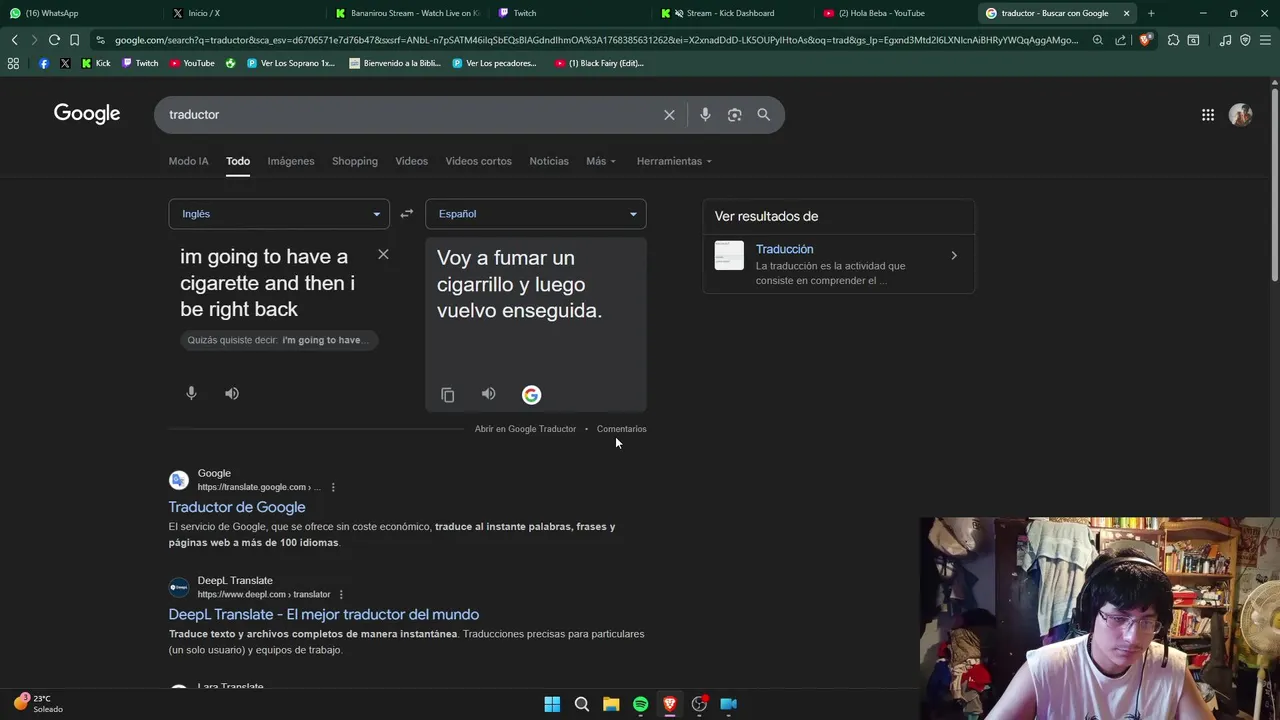Open Spotify from taskbar
The image size is (1280, 720).
[640, 704]
